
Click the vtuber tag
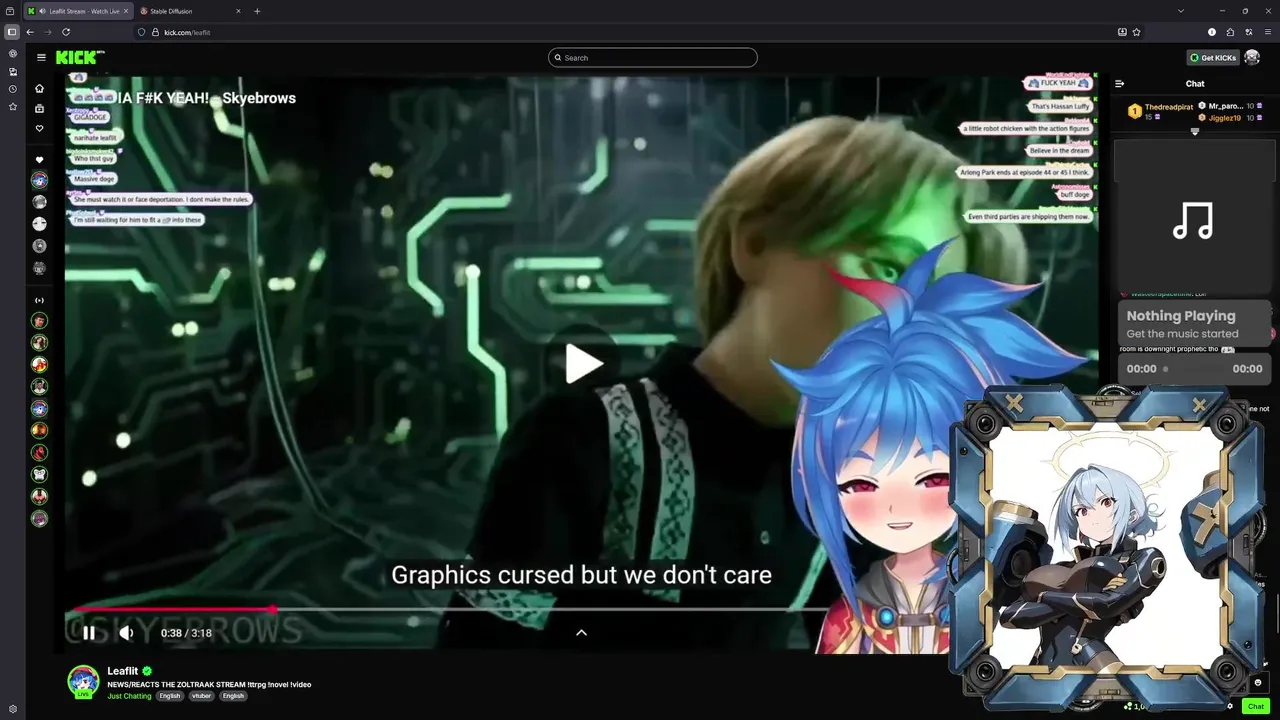point(202,696)
